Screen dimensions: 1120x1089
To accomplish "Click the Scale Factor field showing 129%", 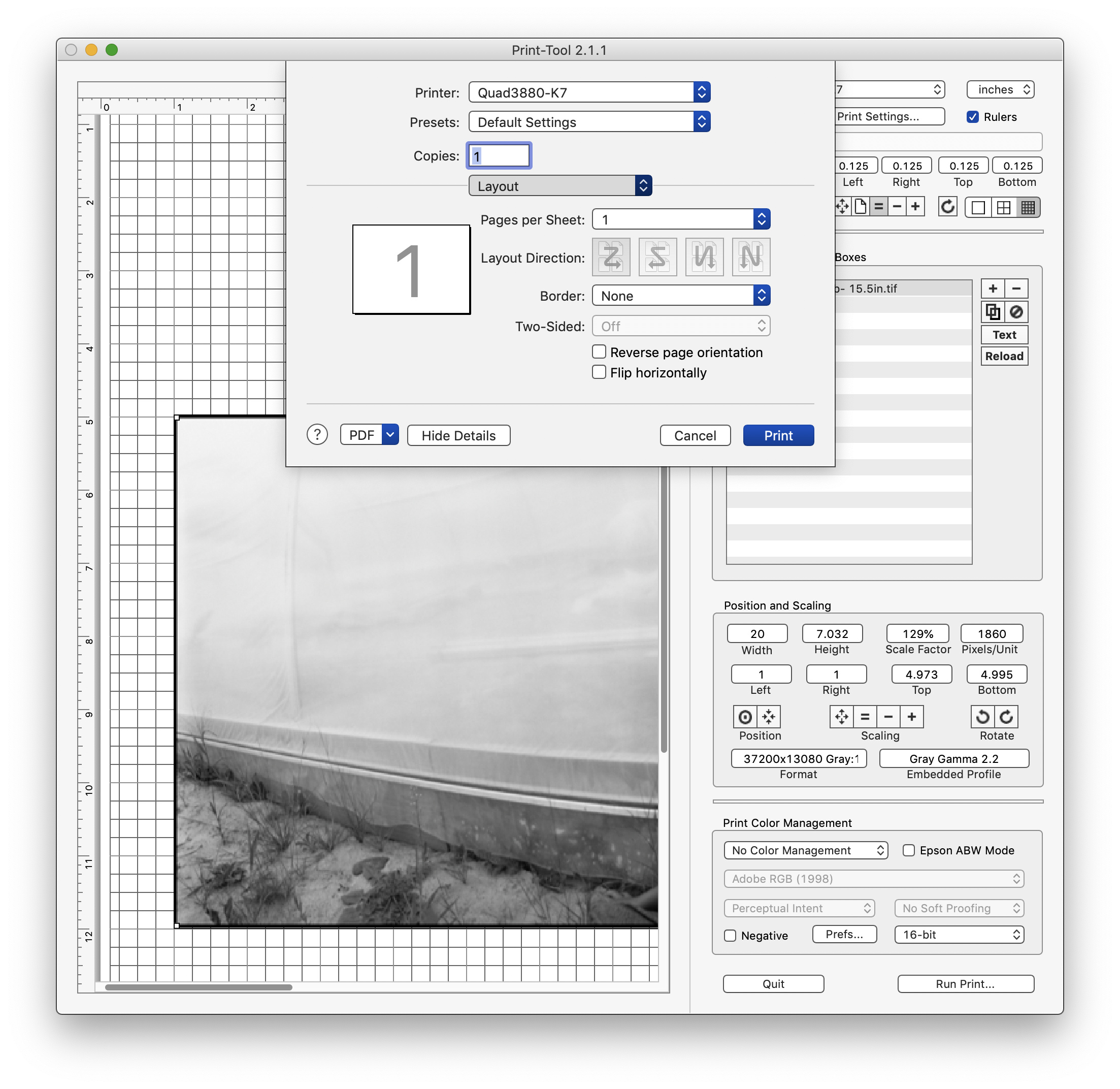I will [917, 634].
